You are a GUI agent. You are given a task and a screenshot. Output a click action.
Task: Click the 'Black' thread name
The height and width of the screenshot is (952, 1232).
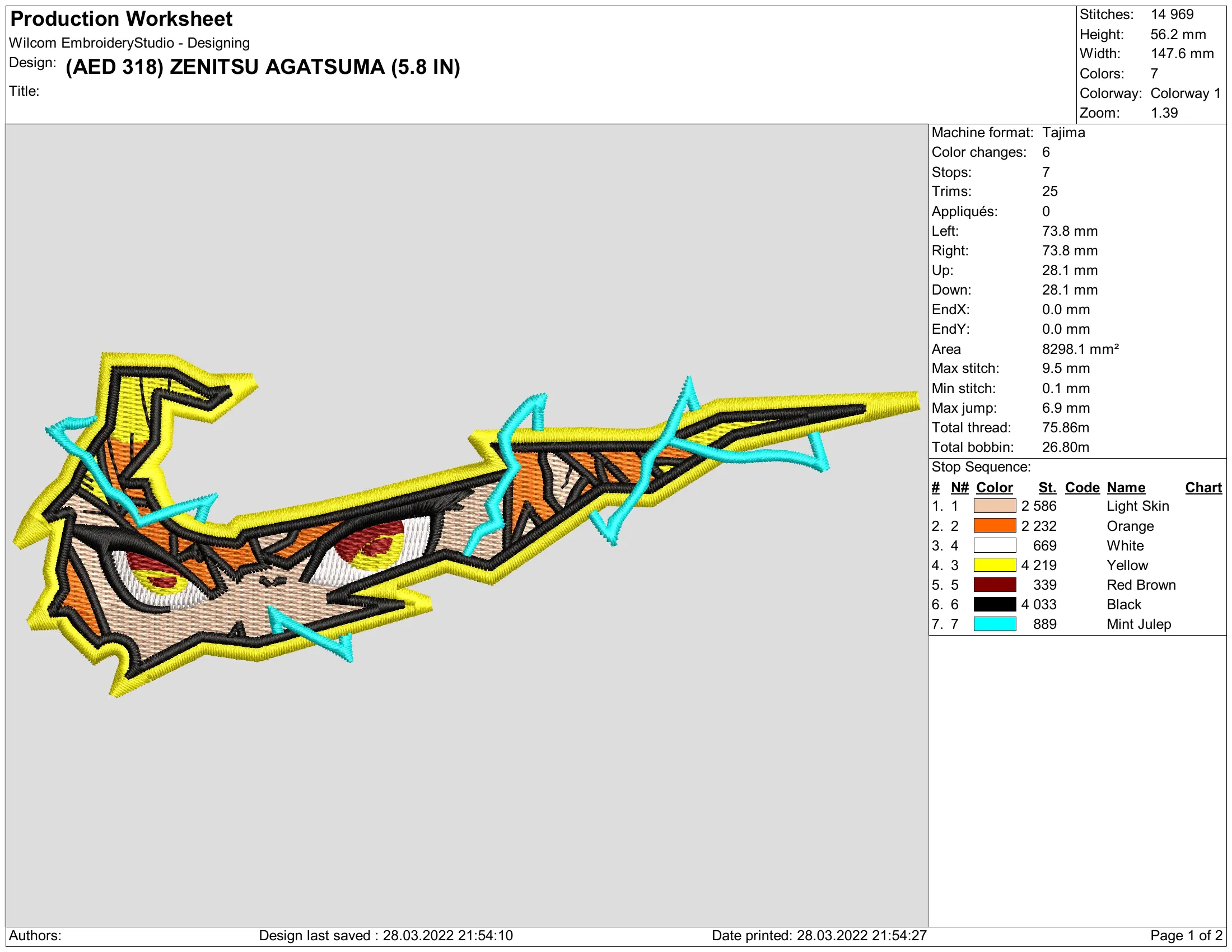[x=1124, y=605]
